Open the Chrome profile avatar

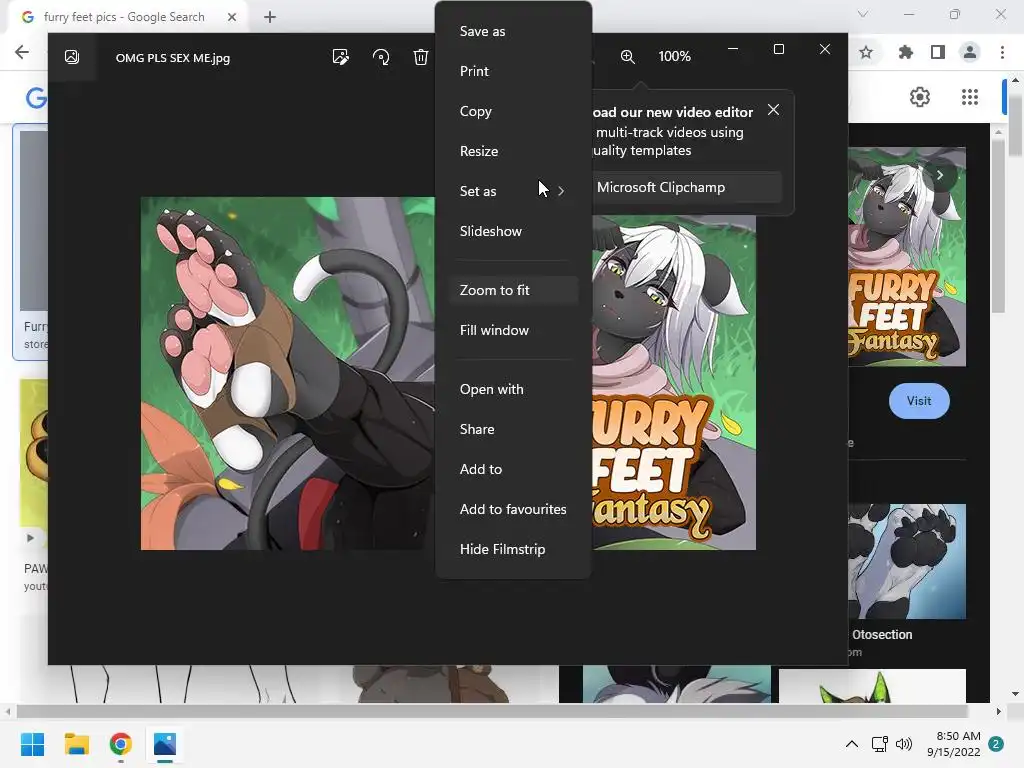[x=970, y=52]
